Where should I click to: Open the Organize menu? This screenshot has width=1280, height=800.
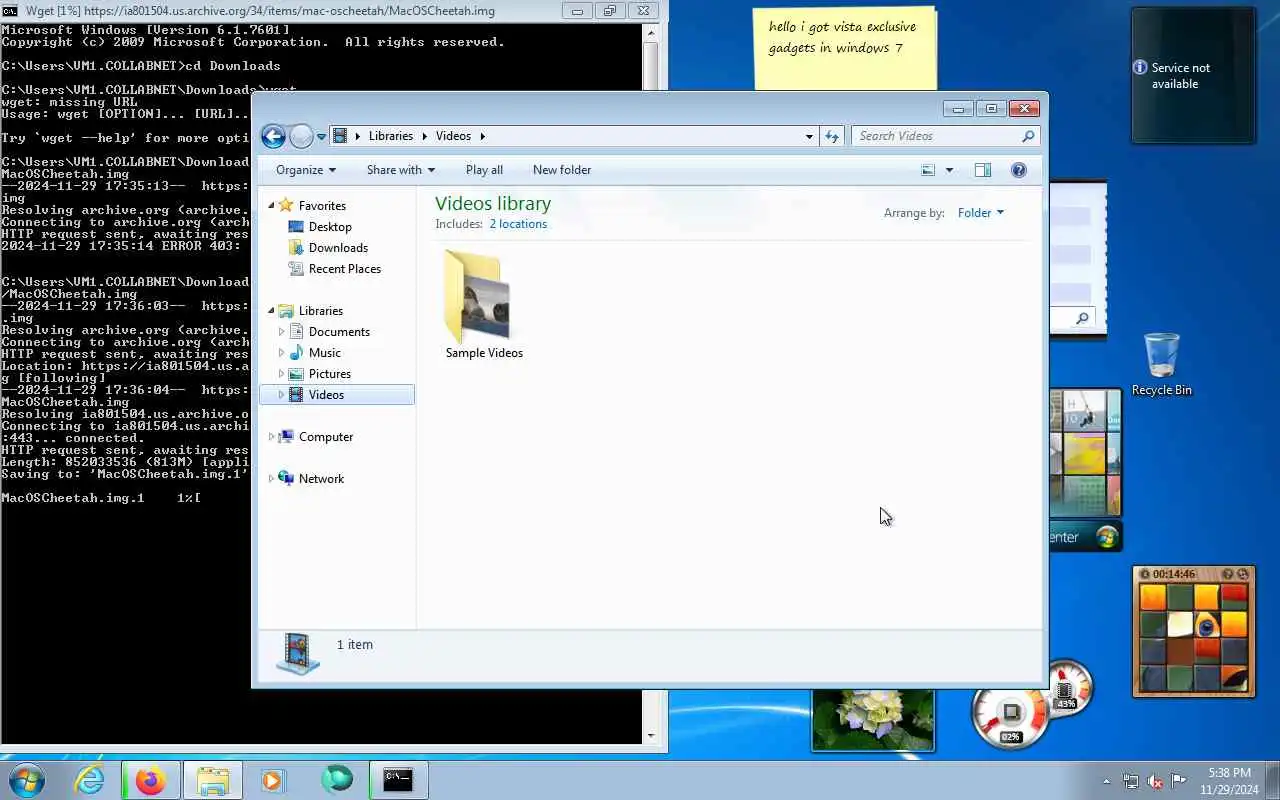pos(306,170)
